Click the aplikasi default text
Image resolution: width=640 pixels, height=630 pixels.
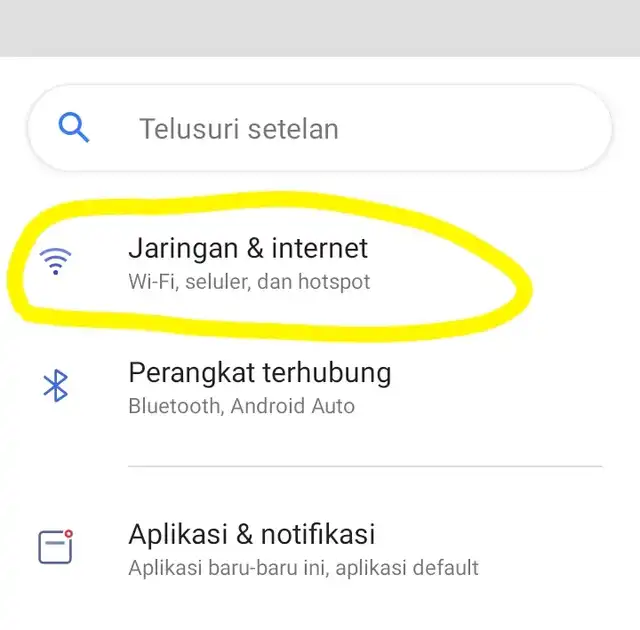pos(407,568)
